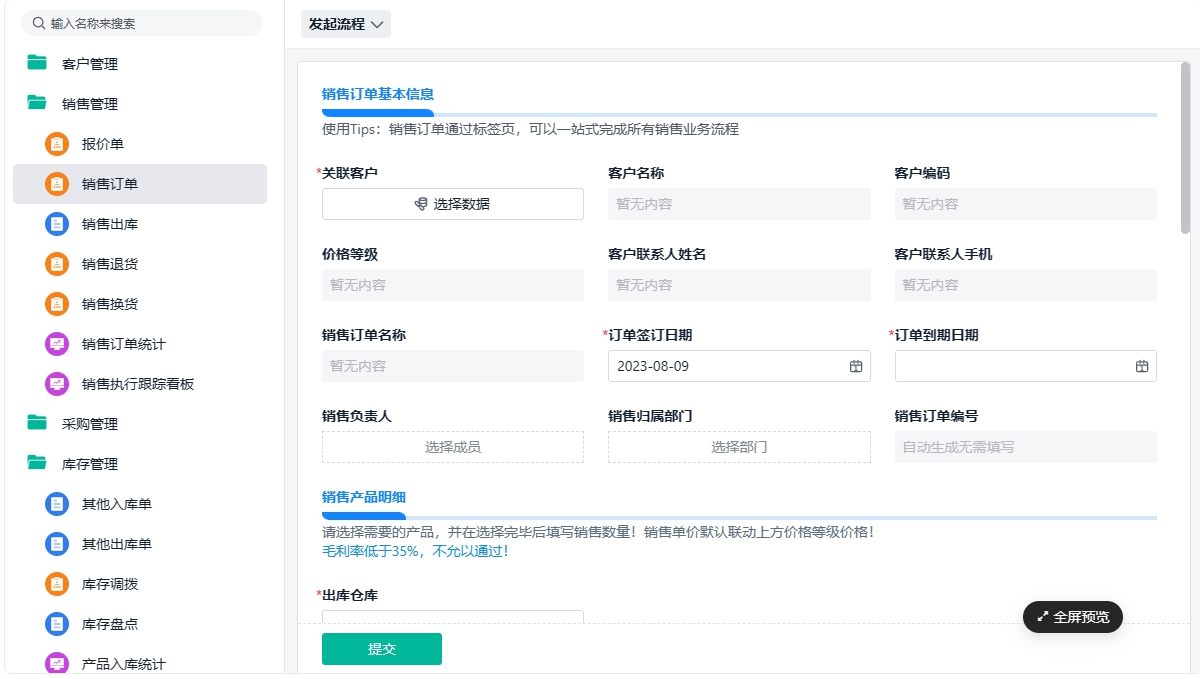Screen dimensions: 1200x679
Task: Click the 毛利率低于35%，不允以通过 notice text
Action: pyautogui.click(x=415, y=551)
